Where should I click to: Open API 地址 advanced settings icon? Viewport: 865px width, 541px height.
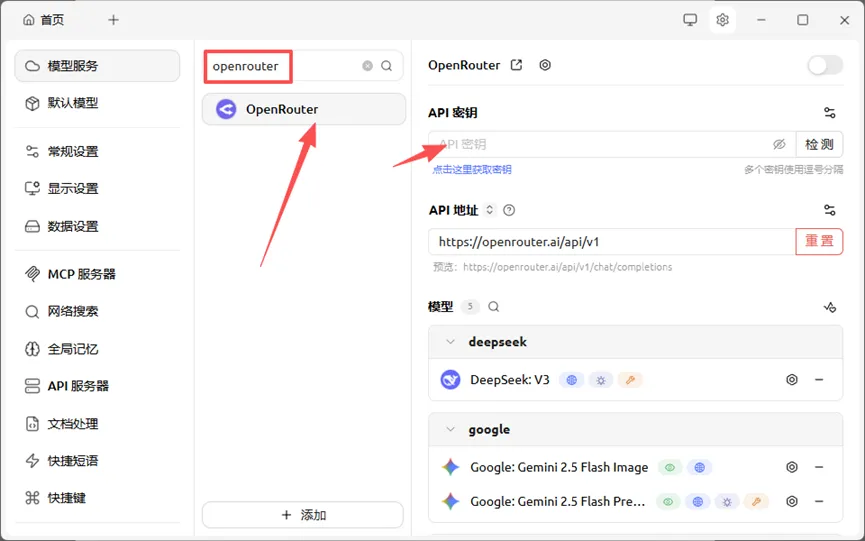point(829,210)
